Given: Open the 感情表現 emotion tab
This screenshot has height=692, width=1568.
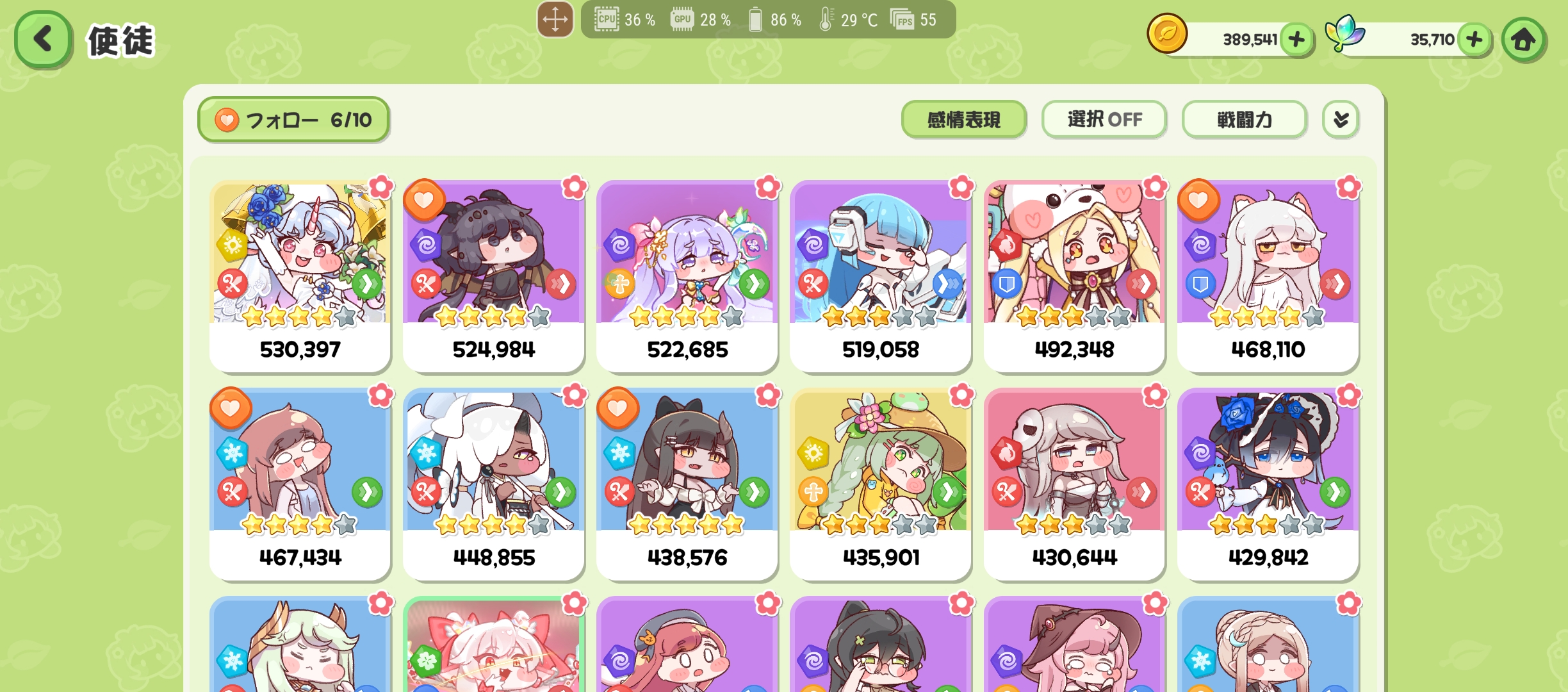Looking at the screenshot, I should point(964,119).
